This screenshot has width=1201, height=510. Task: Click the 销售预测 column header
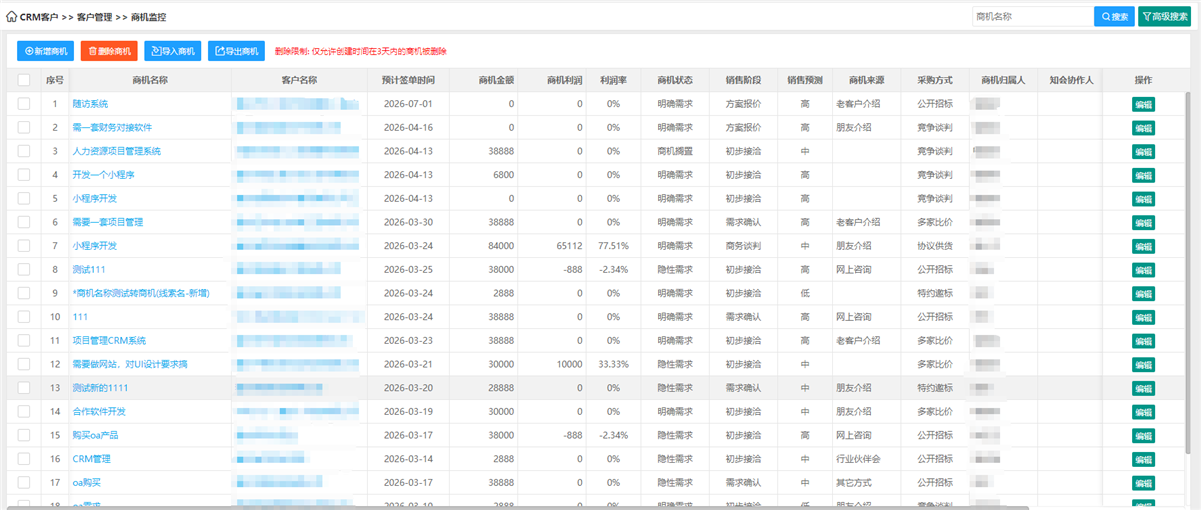click(805, 80)
